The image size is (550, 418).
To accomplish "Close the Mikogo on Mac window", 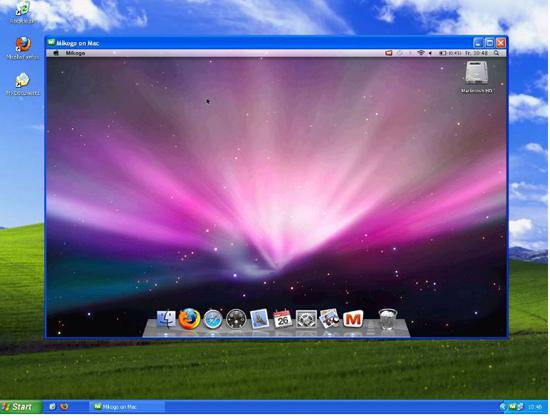I will point(501,43).
